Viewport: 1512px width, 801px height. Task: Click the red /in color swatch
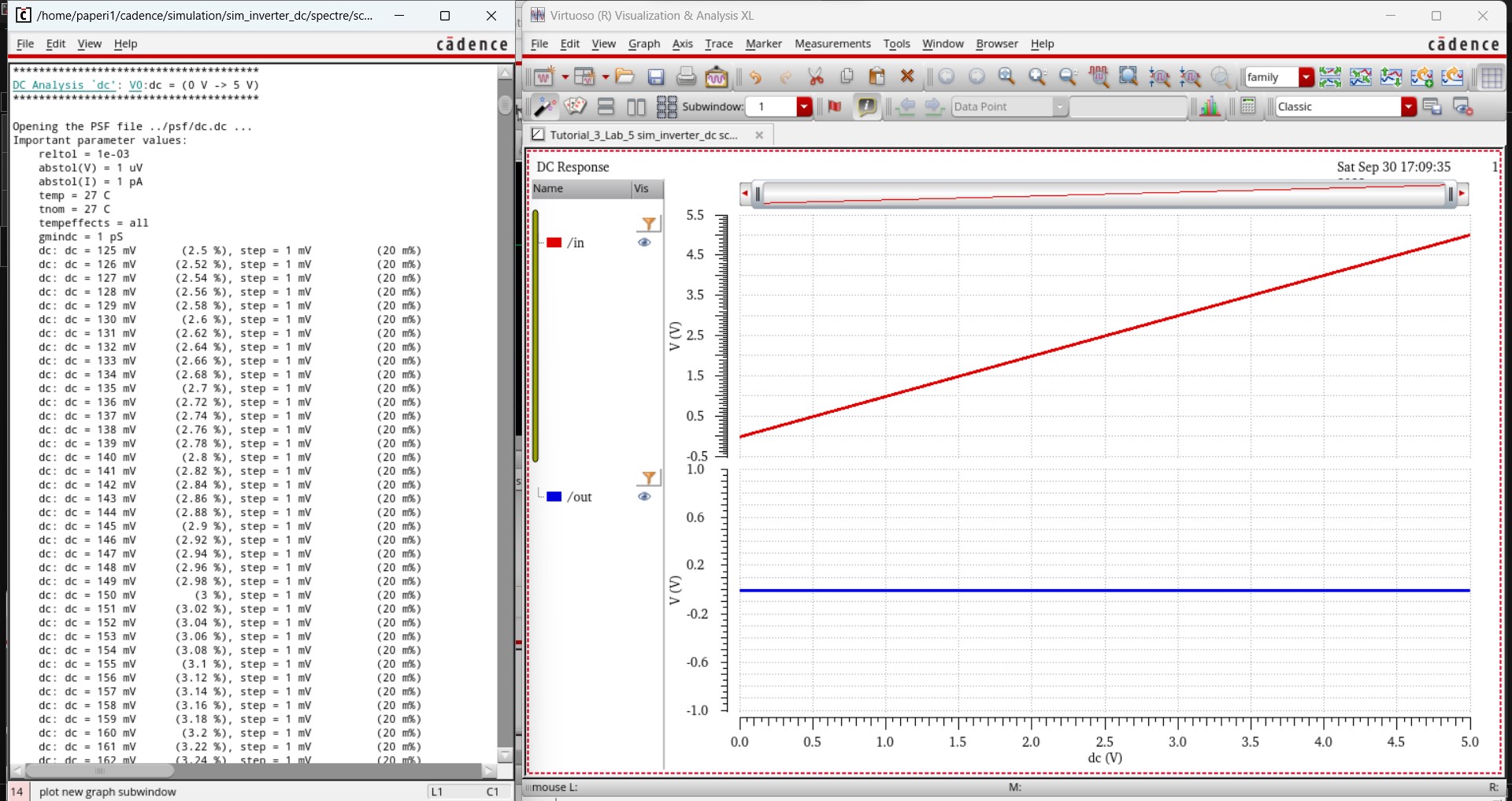[x=554, y=243]
